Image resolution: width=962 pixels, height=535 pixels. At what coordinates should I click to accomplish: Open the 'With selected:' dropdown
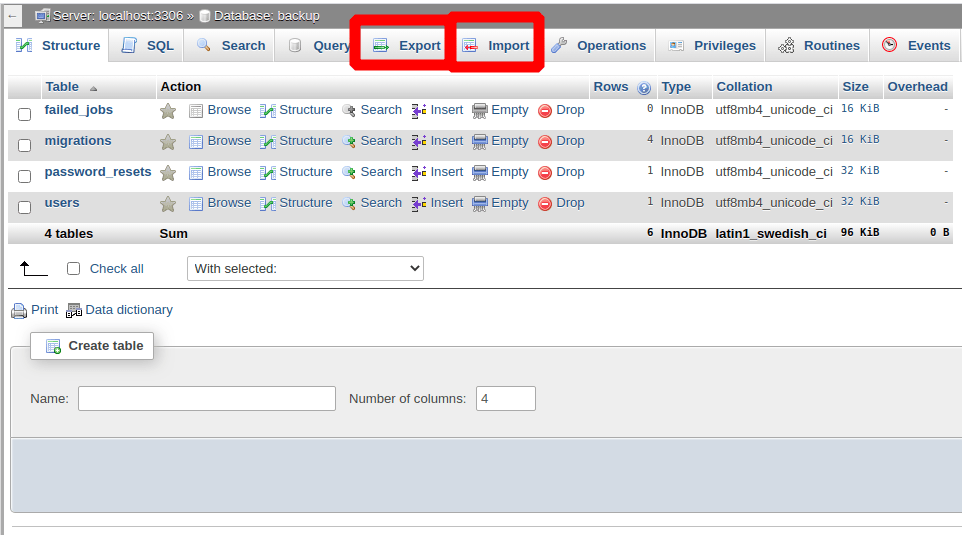(305, 269)
